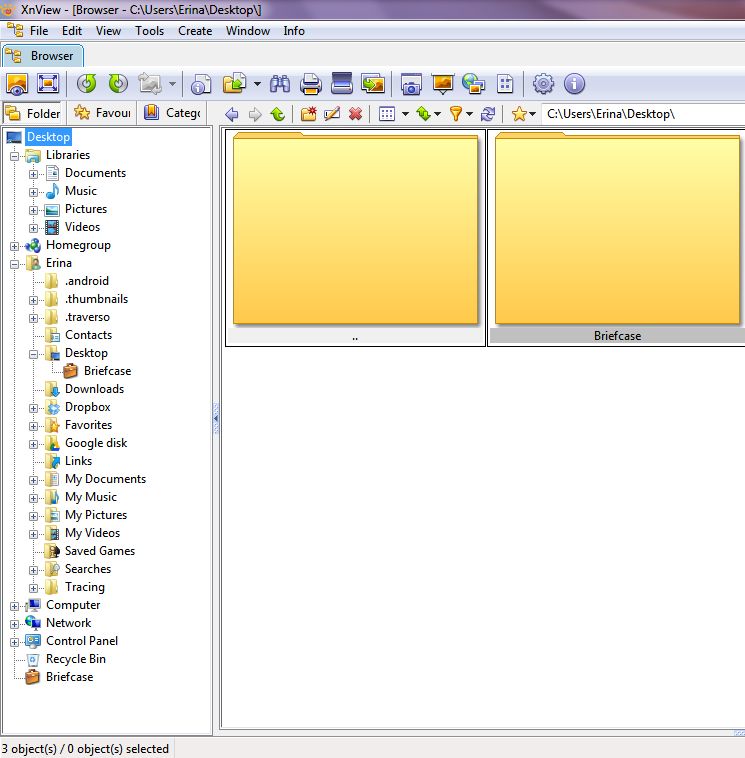Click the binoculars Search icon

(x=279, y=84)
